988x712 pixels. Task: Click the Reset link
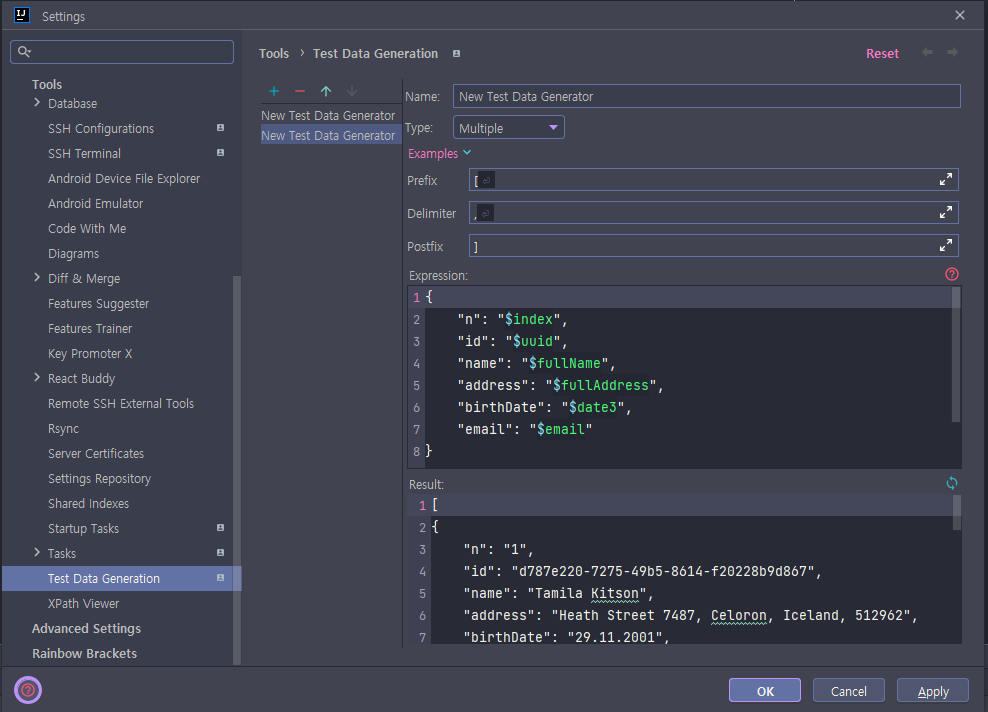coord(882,54)
